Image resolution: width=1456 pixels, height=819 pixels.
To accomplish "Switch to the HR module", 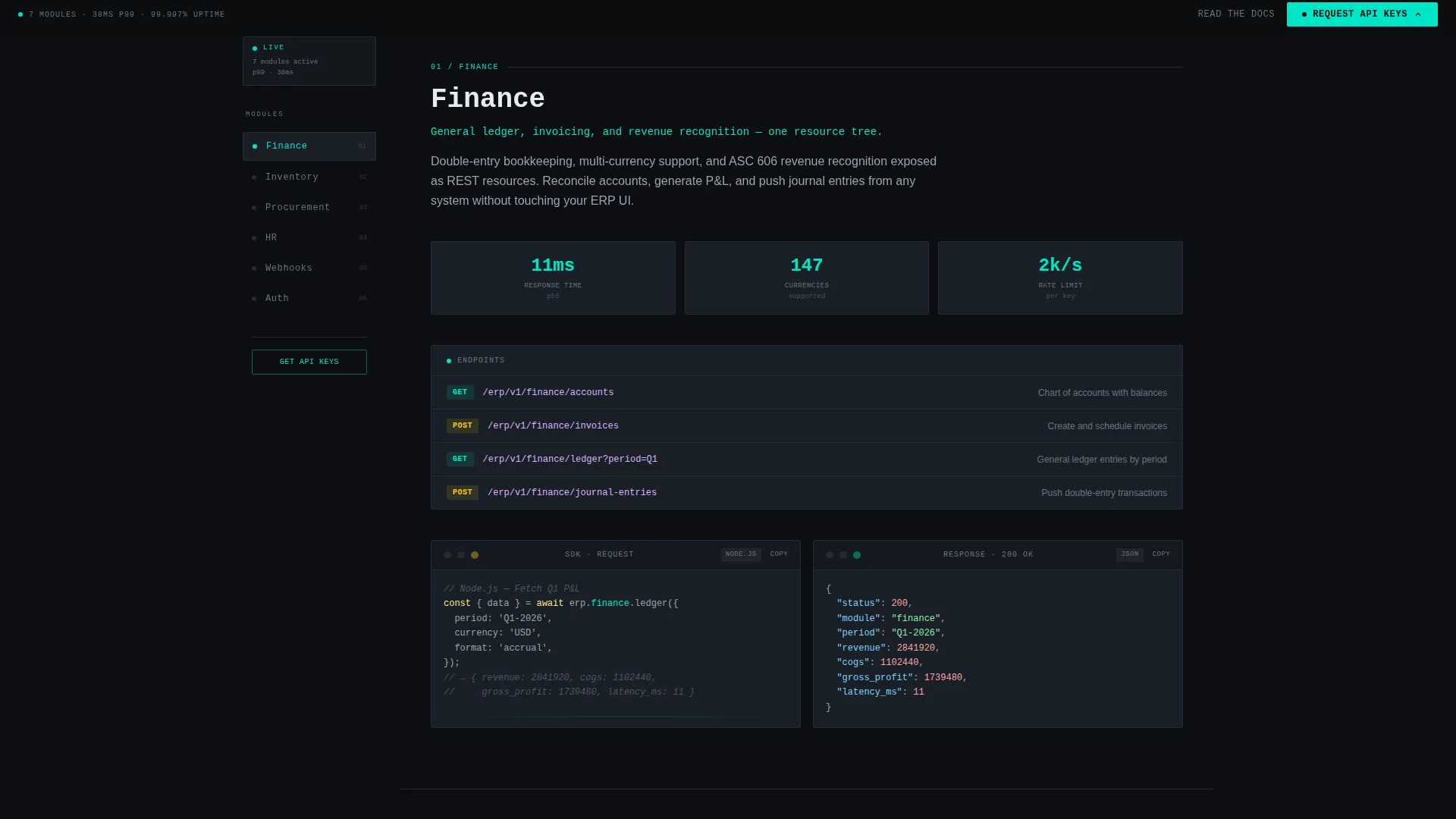I will 309,237.
